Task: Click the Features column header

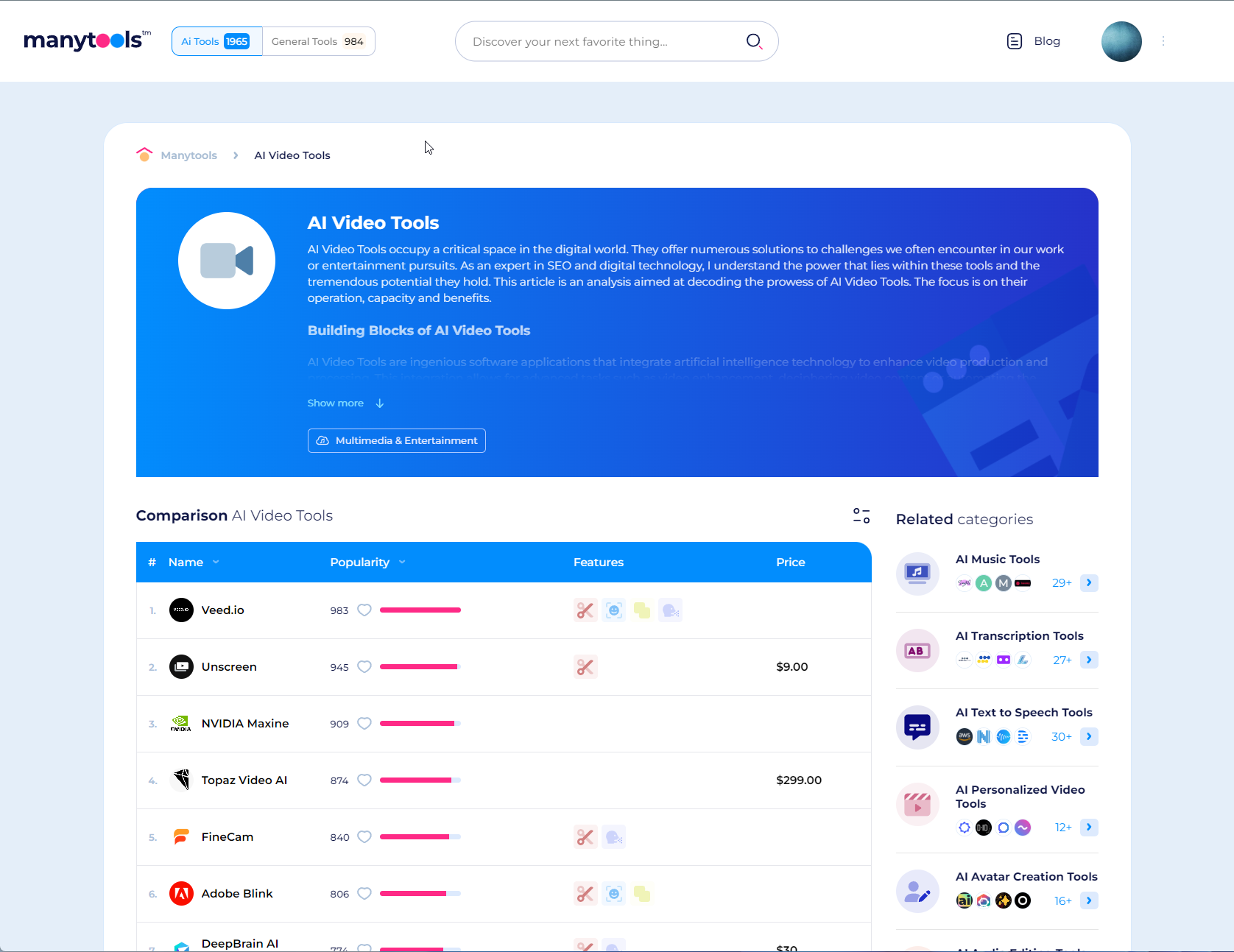Action: (599, 563)
